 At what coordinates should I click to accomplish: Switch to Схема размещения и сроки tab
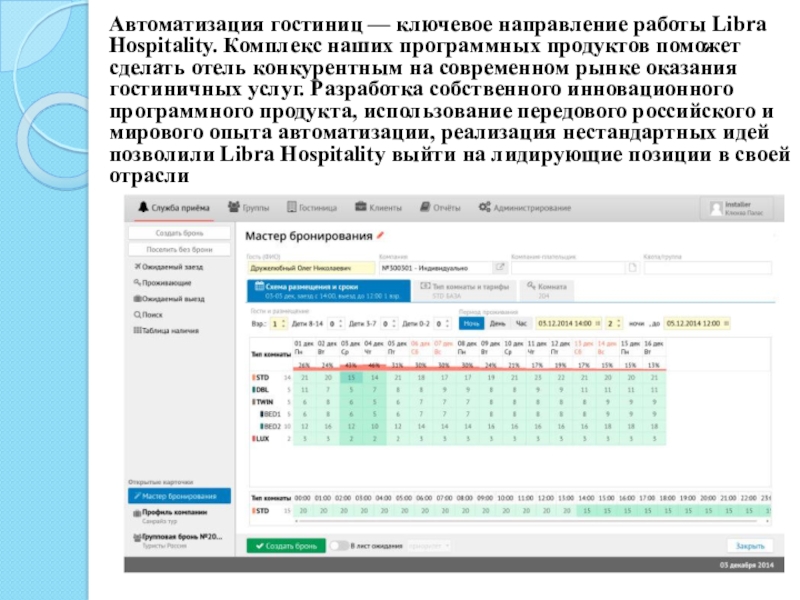click(329, 291)
